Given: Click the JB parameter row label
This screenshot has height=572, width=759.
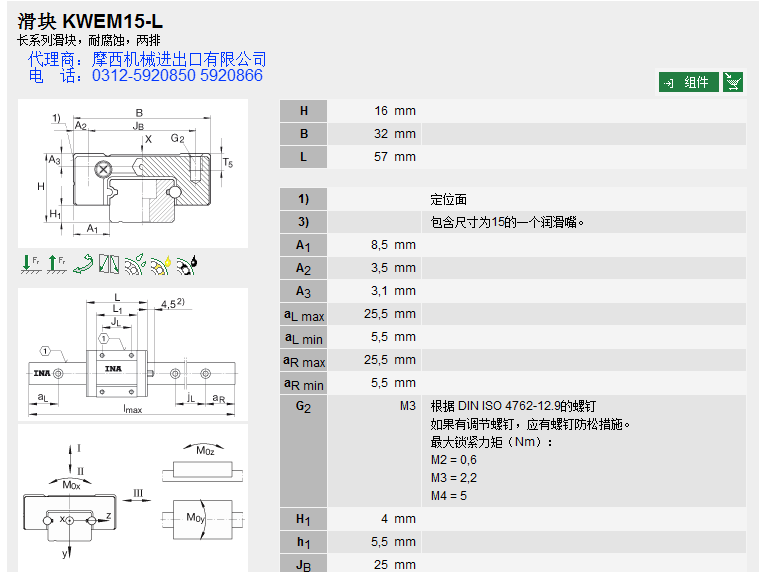Looking at the screenshot, I should [x=304, y=564].
